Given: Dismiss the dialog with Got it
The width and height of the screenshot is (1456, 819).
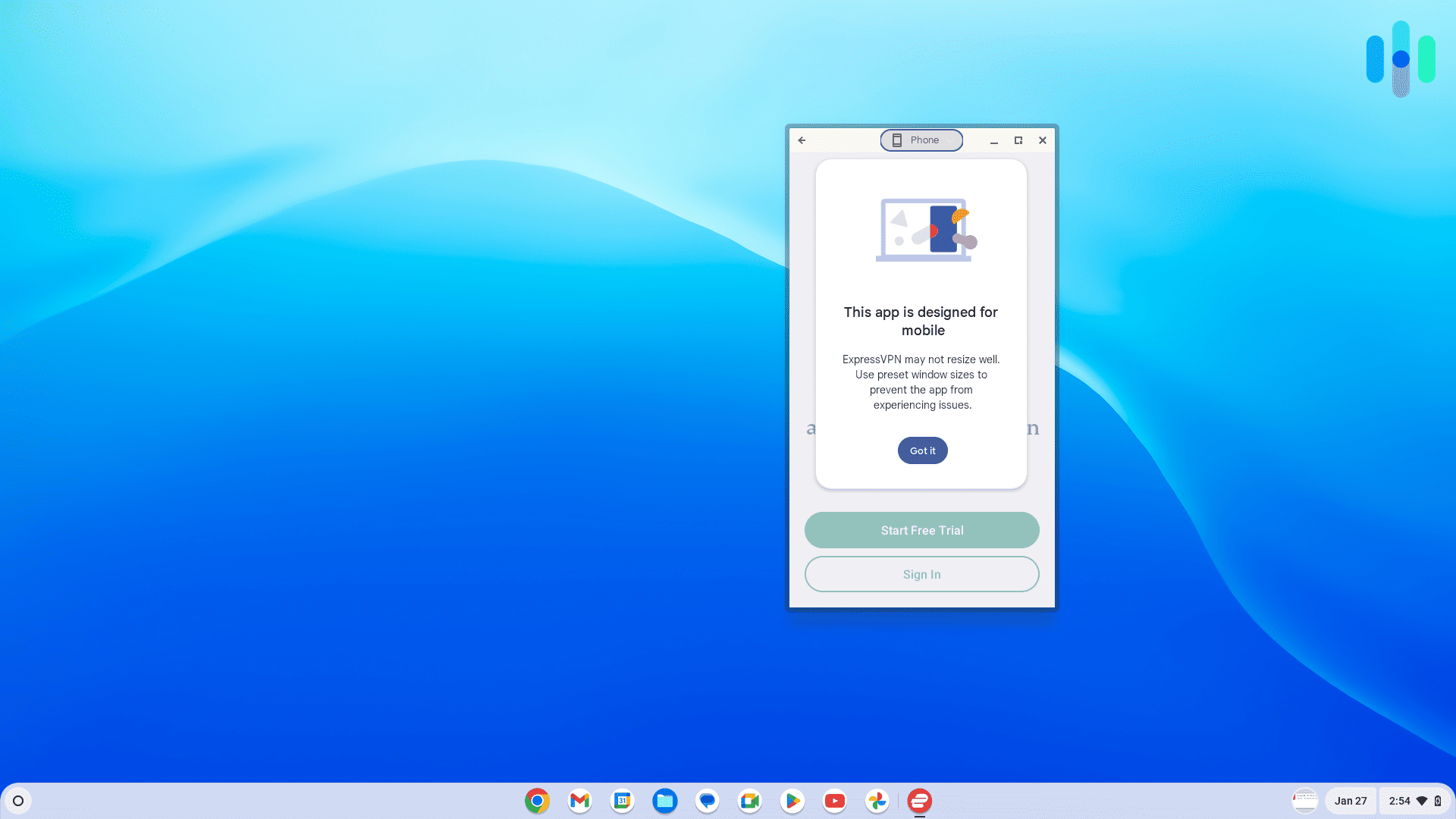Looking at the screenshot, I should click(922, 450).
